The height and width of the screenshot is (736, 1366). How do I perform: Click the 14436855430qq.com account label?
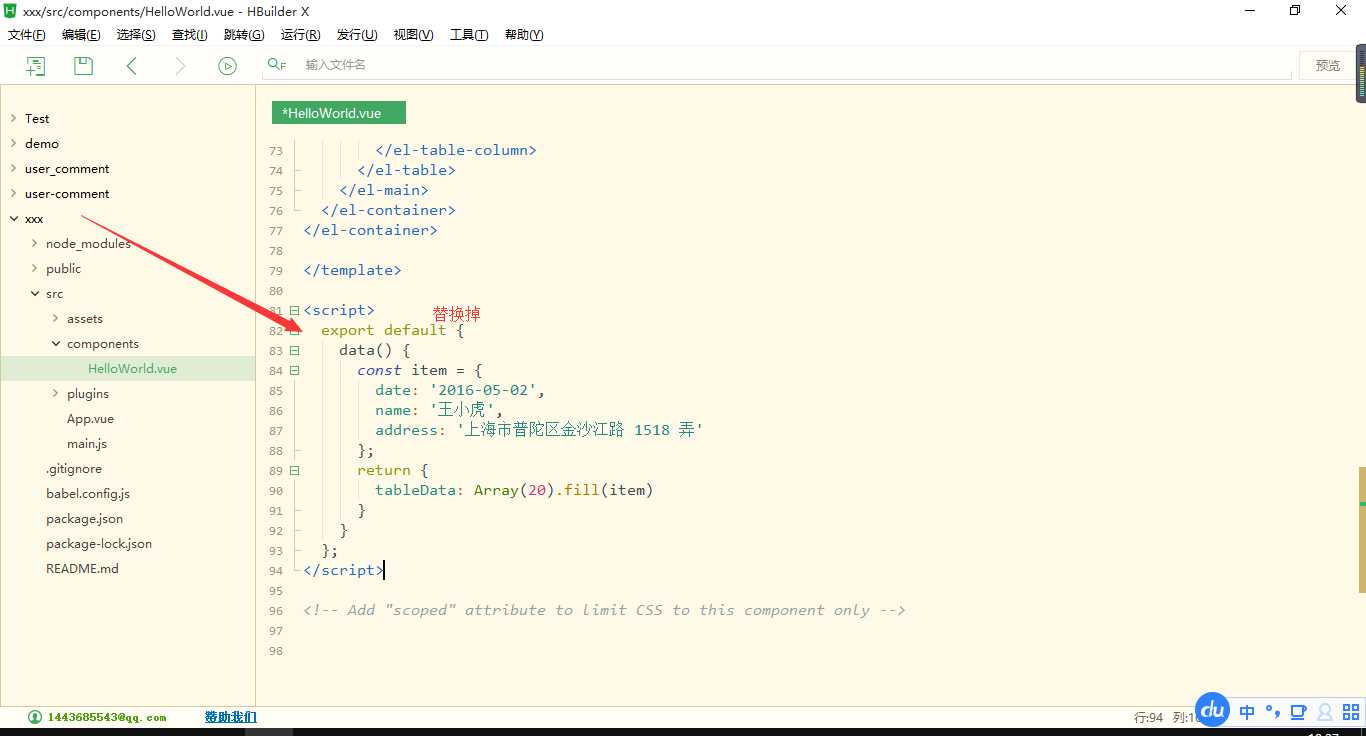[x=107, y=717]
